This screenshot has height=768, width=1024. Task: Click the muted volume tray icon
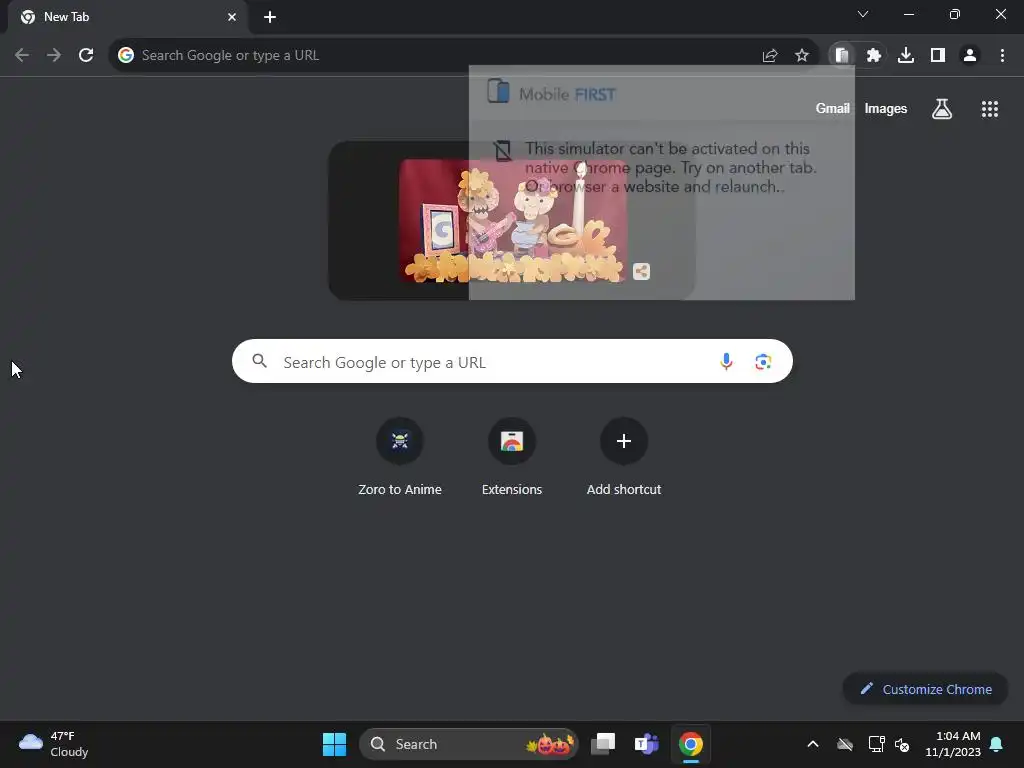point(902,744)
